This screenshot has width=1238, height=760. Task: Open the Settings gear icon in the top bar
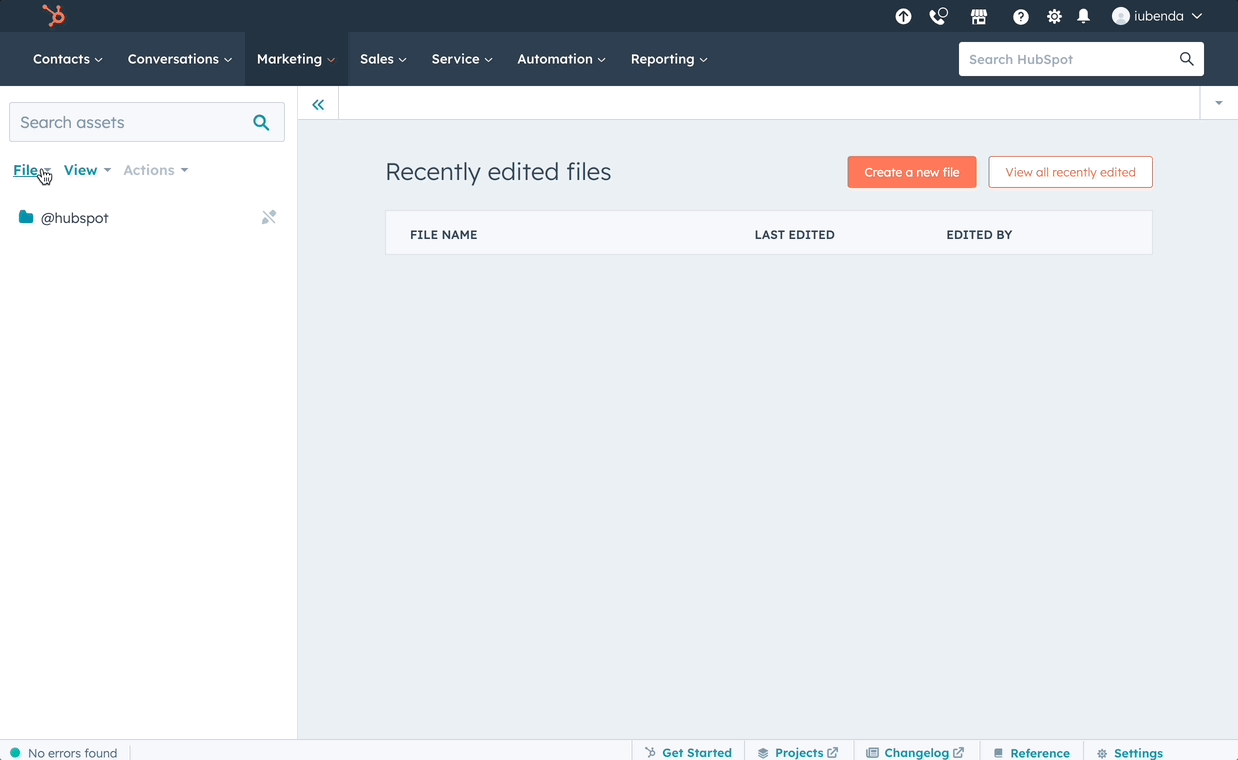pyautogui.click(x=1054, y=16)
